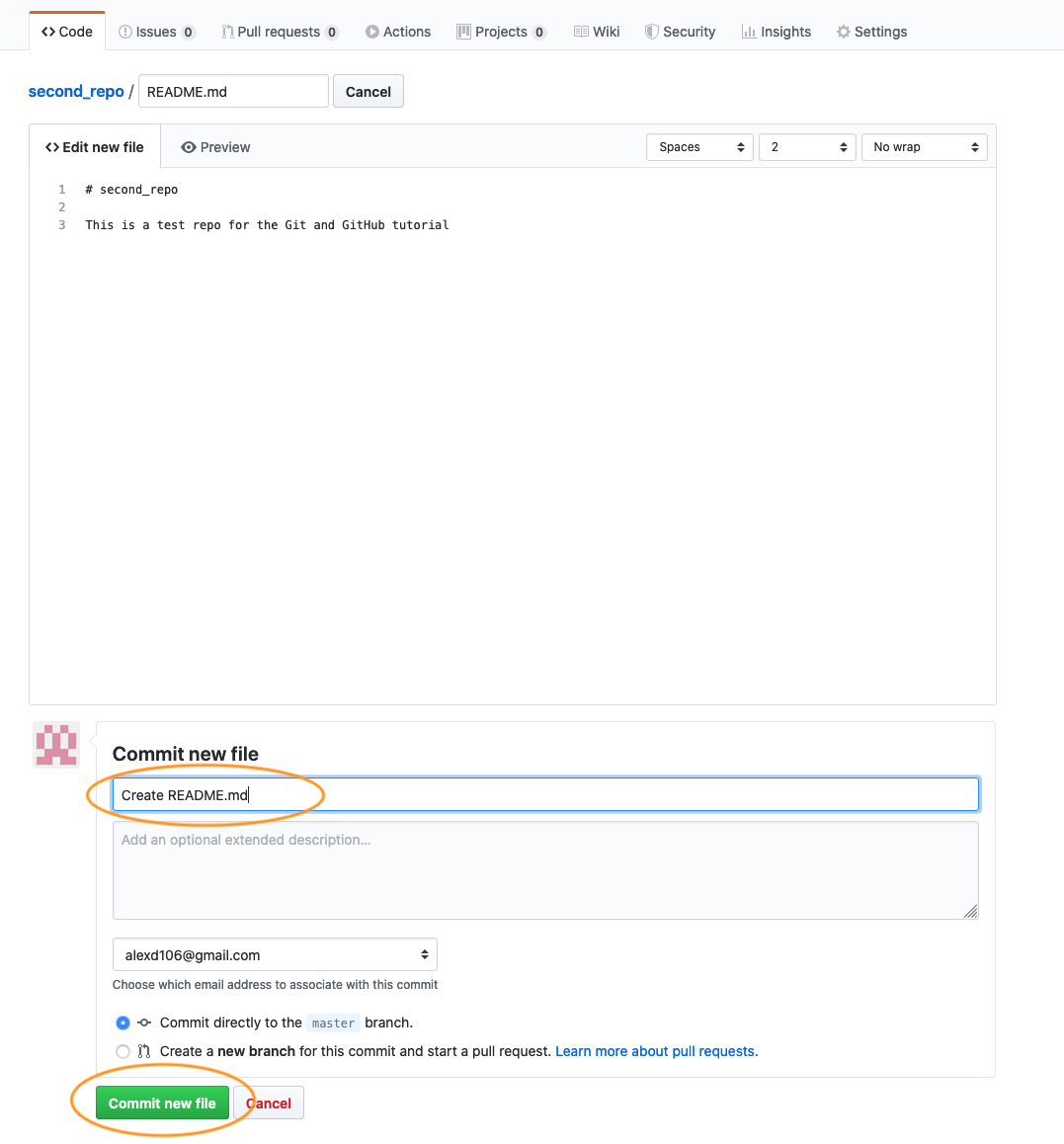This screenshot has height=1144, width=1064.
Task: Click the README.md filename field
Action: coord(233,91)
